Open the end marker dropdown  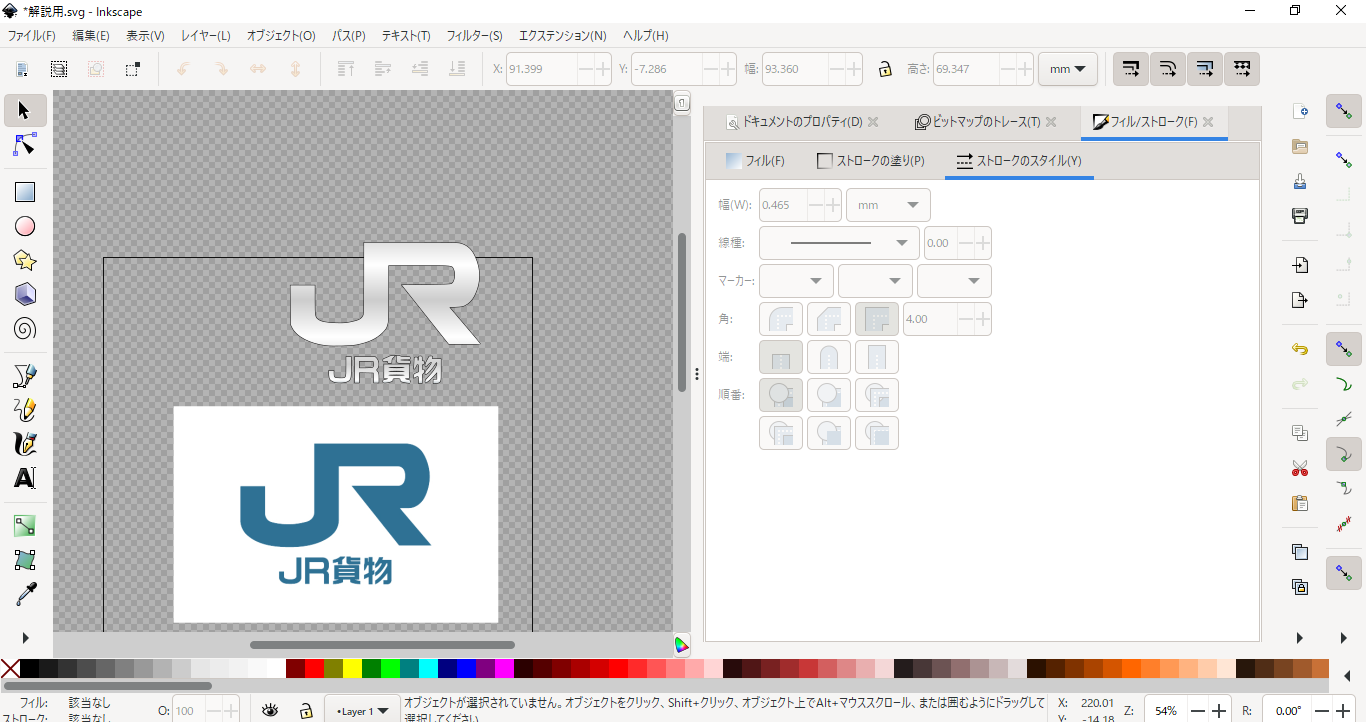954,281
